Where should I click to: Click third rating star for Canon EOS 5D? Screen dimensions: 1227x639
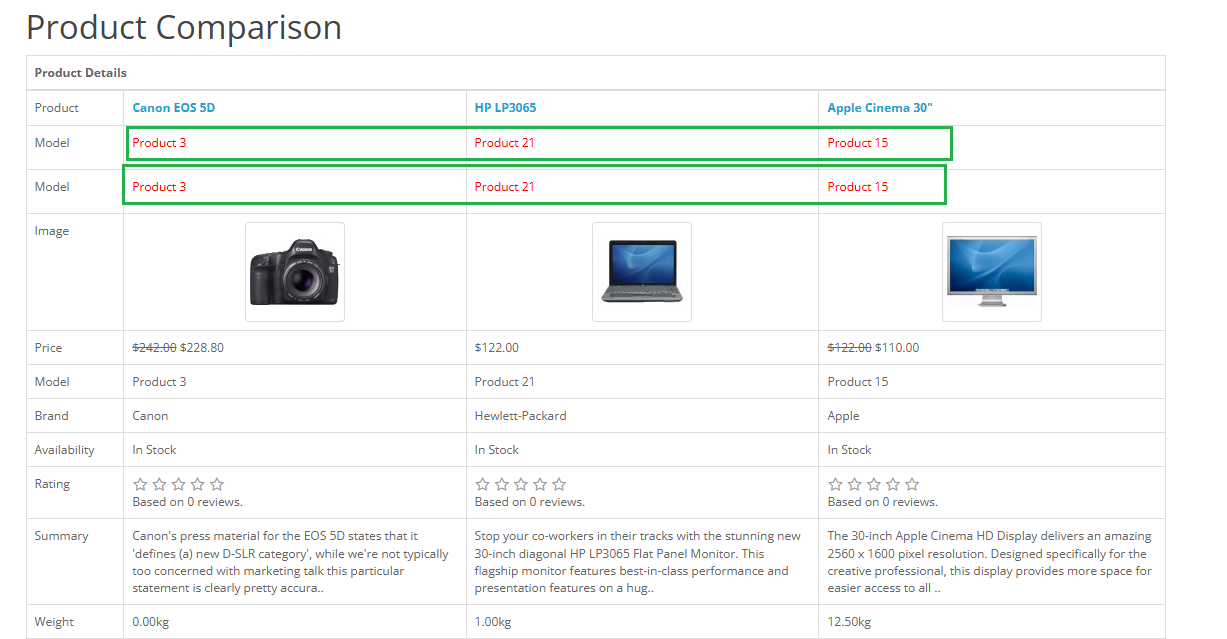179,484
